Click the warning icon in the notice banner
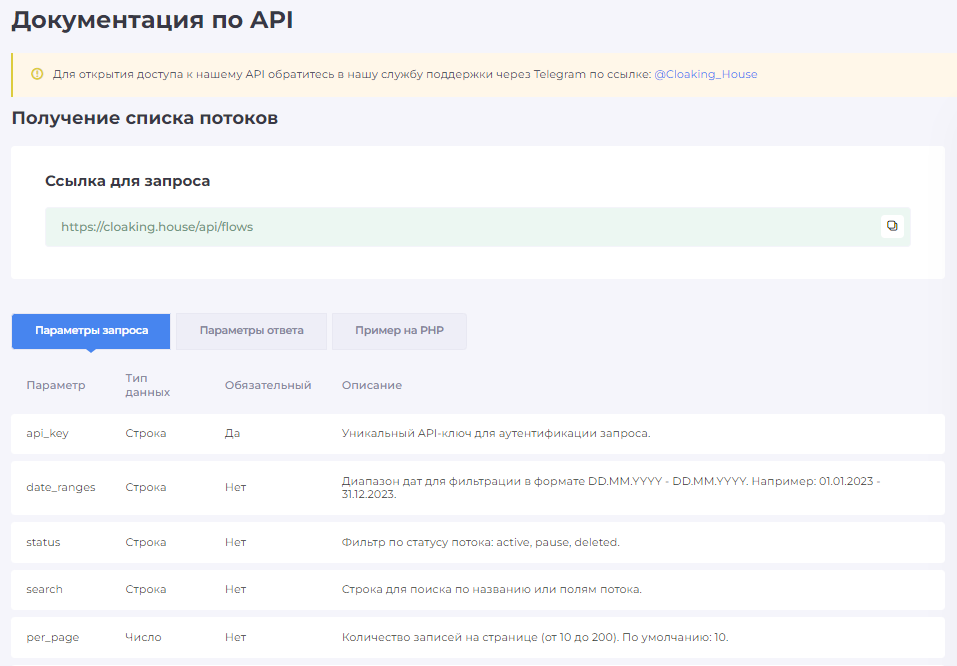This screenshot has height=666, width=957. (37, 74)
